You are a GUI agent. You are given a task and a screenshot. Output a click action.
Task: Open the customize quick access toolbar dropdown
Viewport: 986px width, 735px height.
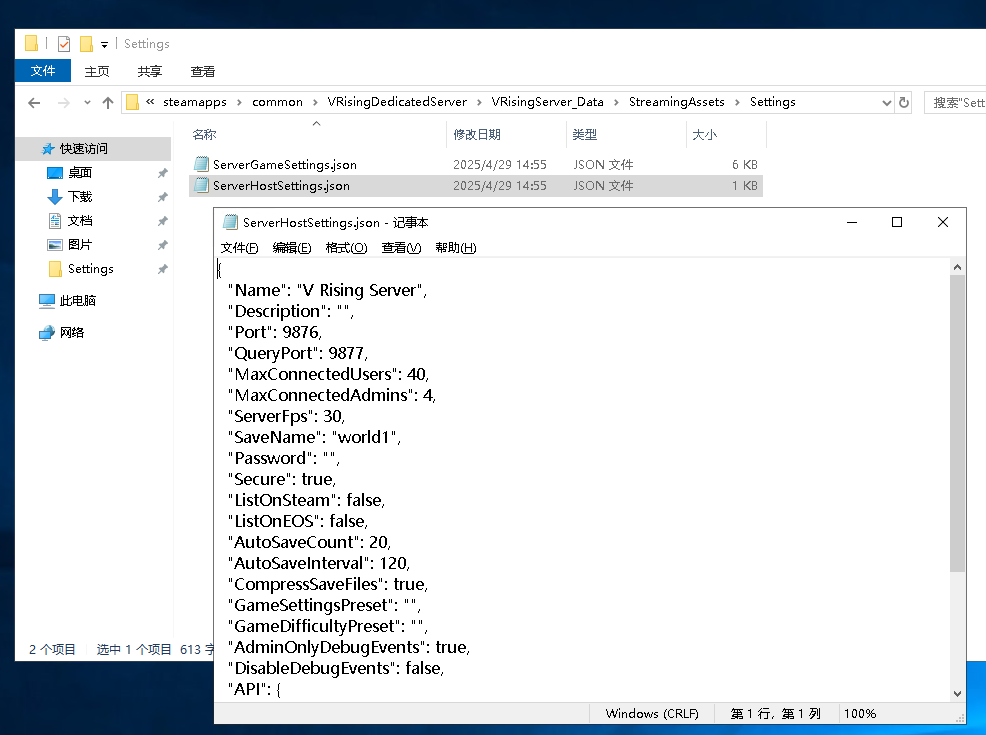coord(104,45)
